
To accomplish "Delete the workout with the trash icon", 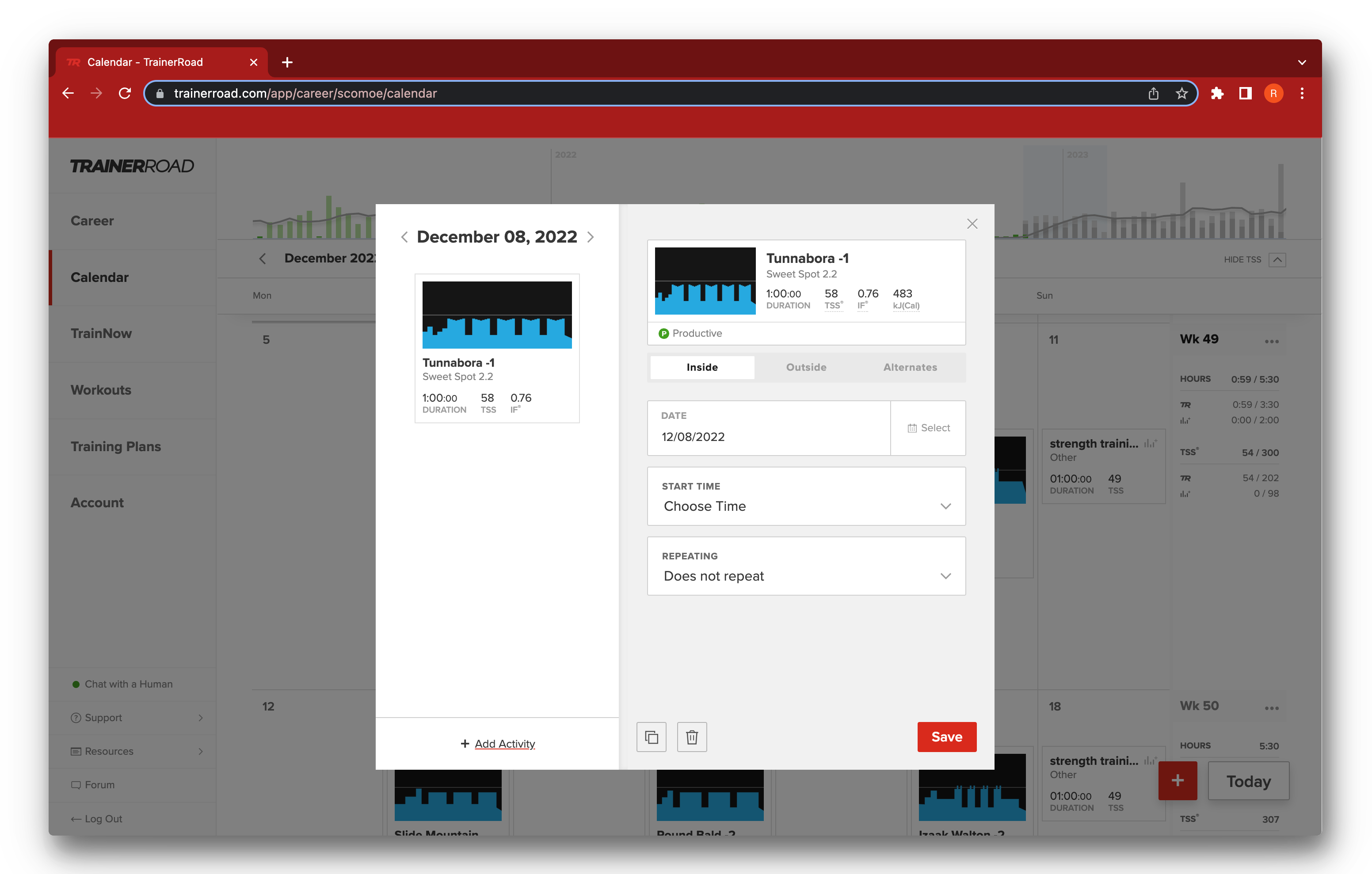I will click(692, 737).
